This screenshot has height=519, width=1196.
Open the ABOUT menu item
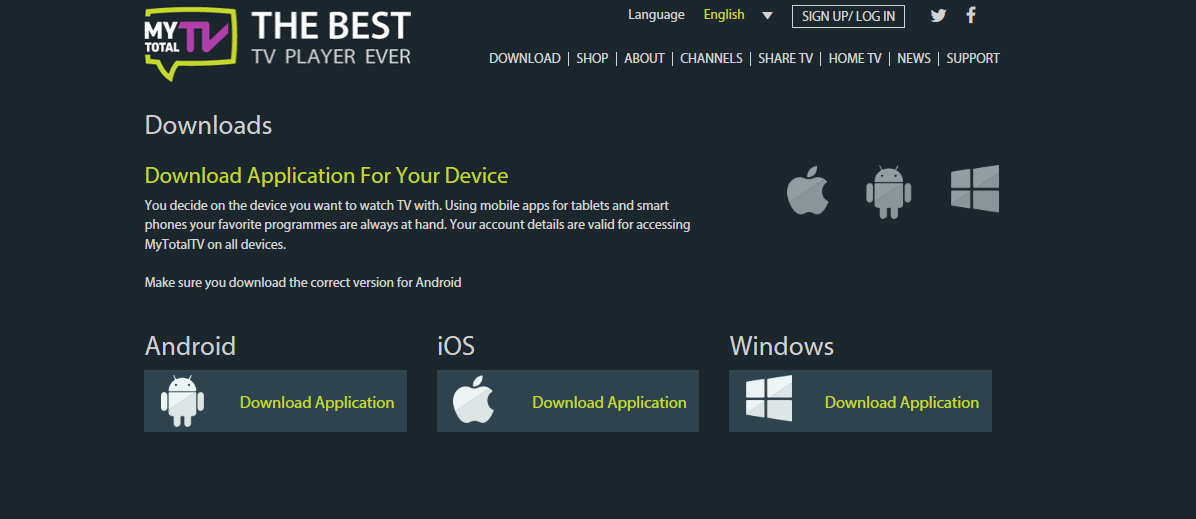tap(645, 59)
